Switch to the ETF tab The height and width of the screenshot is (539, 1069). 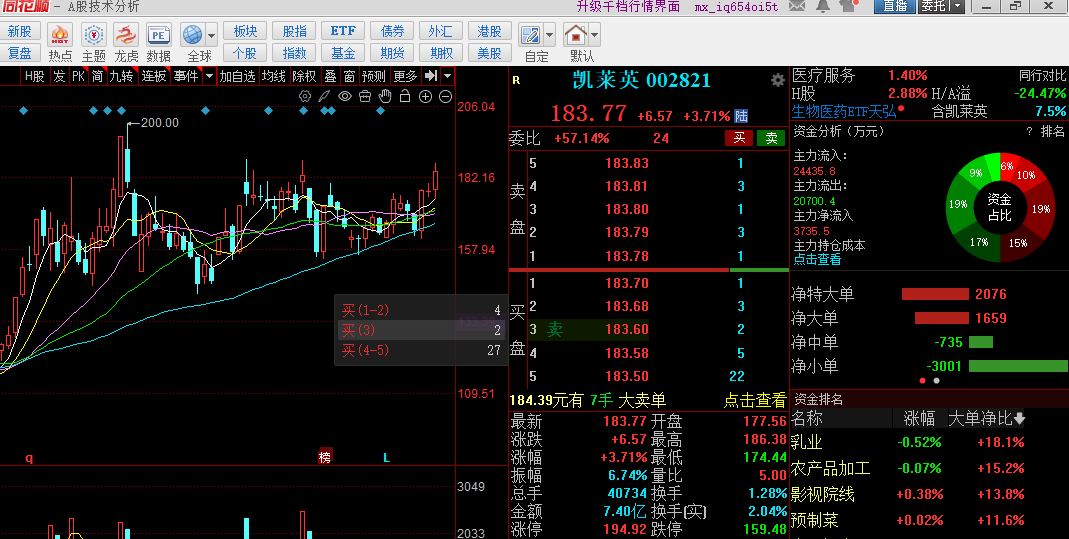(343, 31)
